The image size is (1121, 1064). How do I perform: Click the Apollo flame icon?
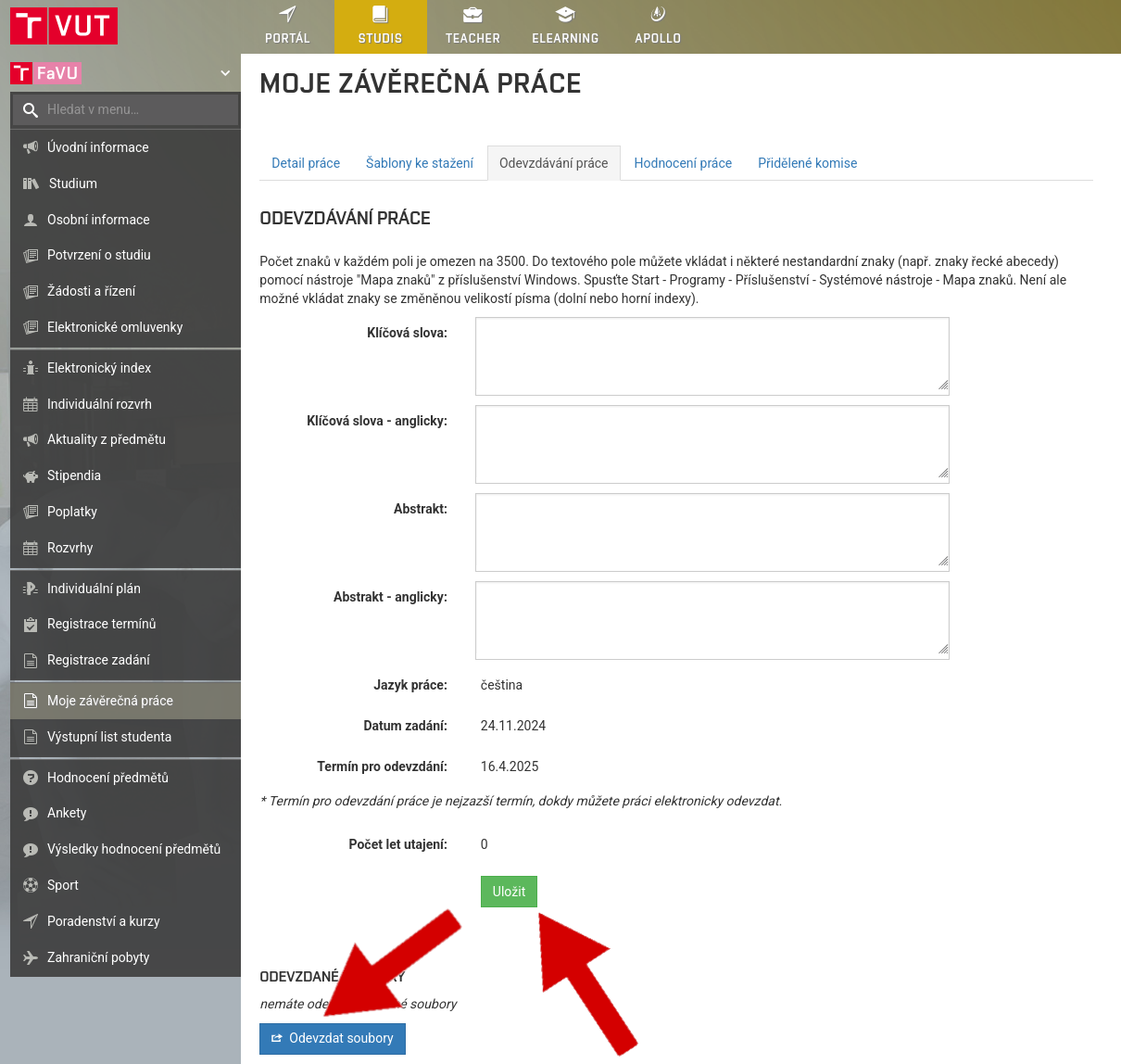pos(658,14)
